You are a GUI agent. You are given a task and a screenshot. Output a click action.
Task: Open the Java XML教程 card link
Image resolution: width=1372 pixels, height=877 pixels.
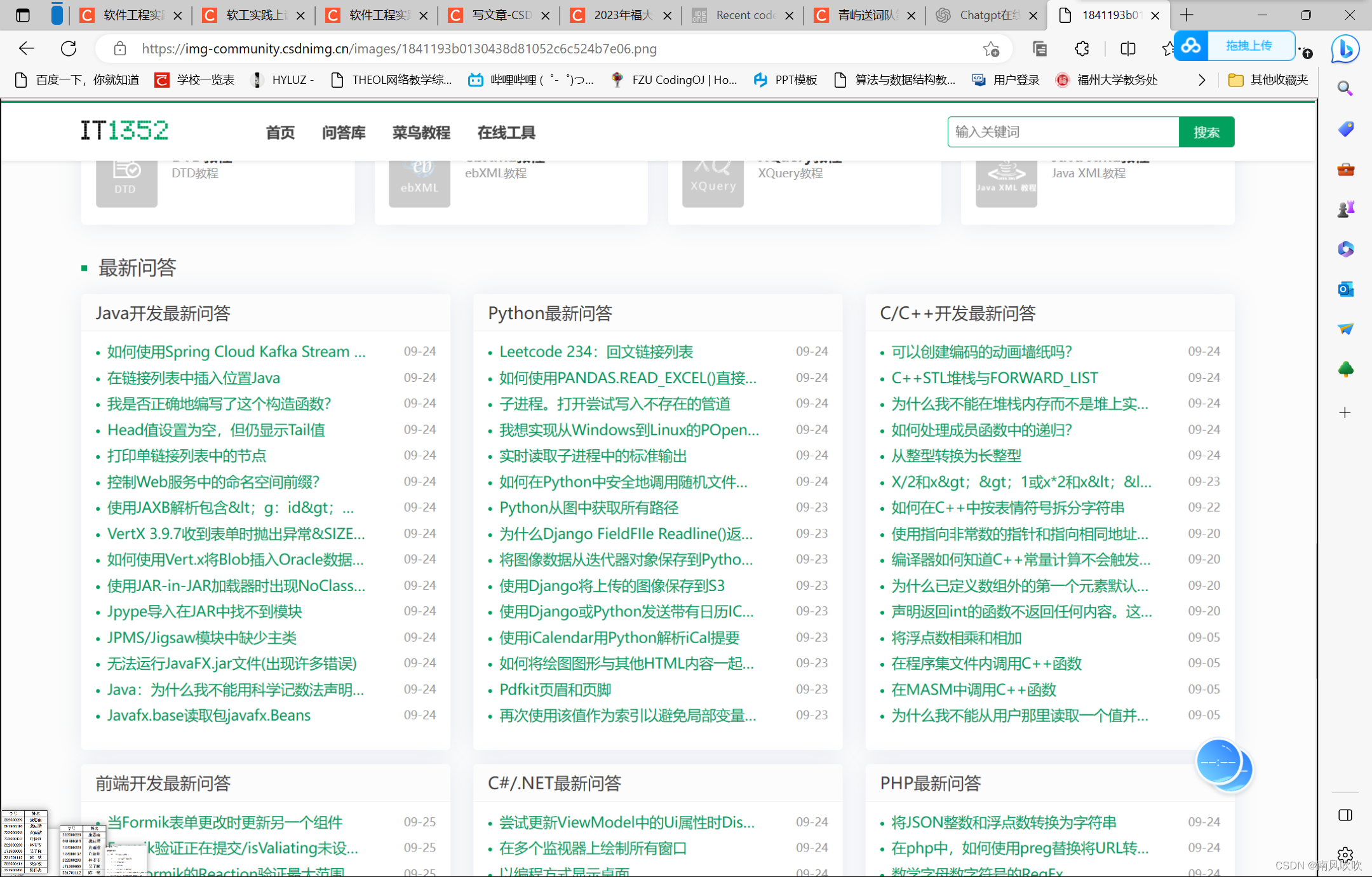(x=1088, y=173)
